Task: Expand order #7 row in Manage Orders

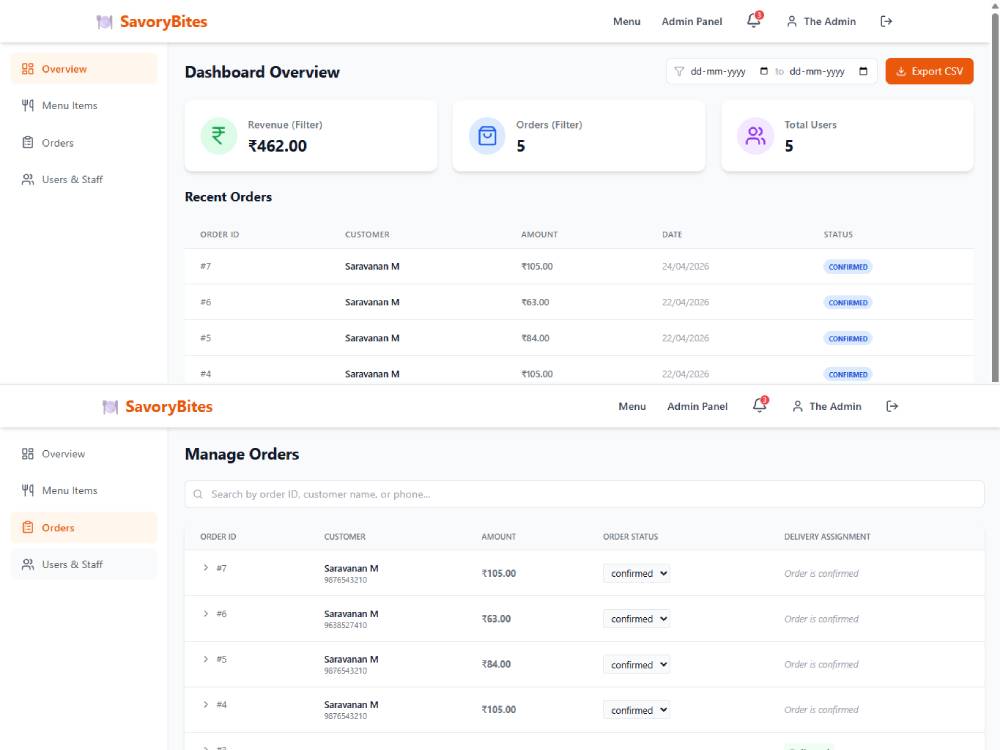Action: (205, 568)
